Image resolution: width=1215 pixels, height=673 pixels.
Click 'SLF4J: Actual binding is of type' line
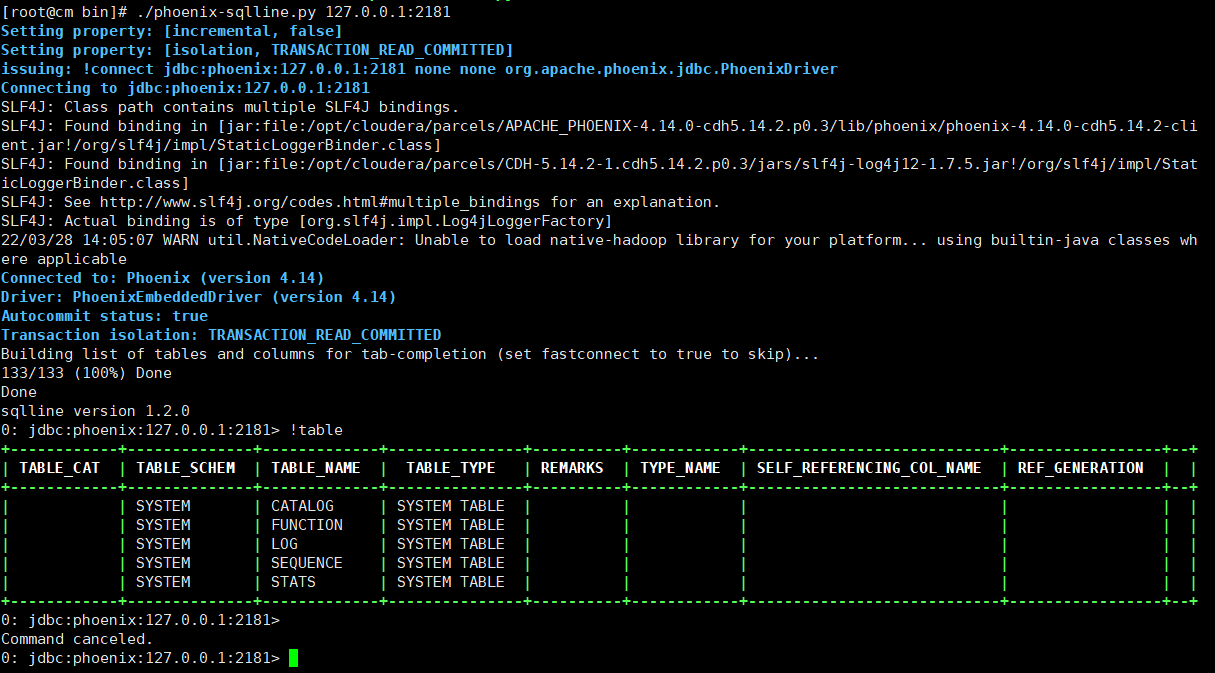click(306, 221)
